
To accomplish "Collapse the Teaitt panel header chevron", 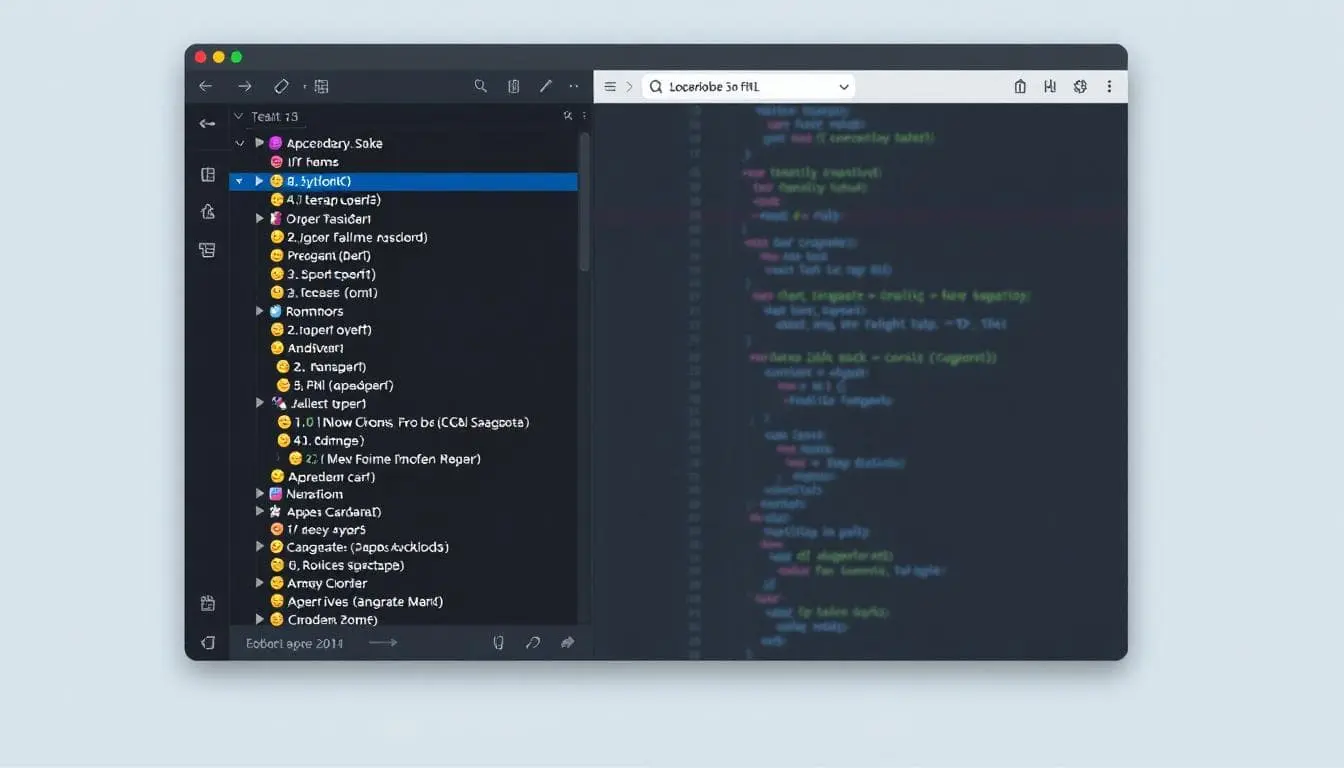I will pyautogui.click(x=238, y=117).
